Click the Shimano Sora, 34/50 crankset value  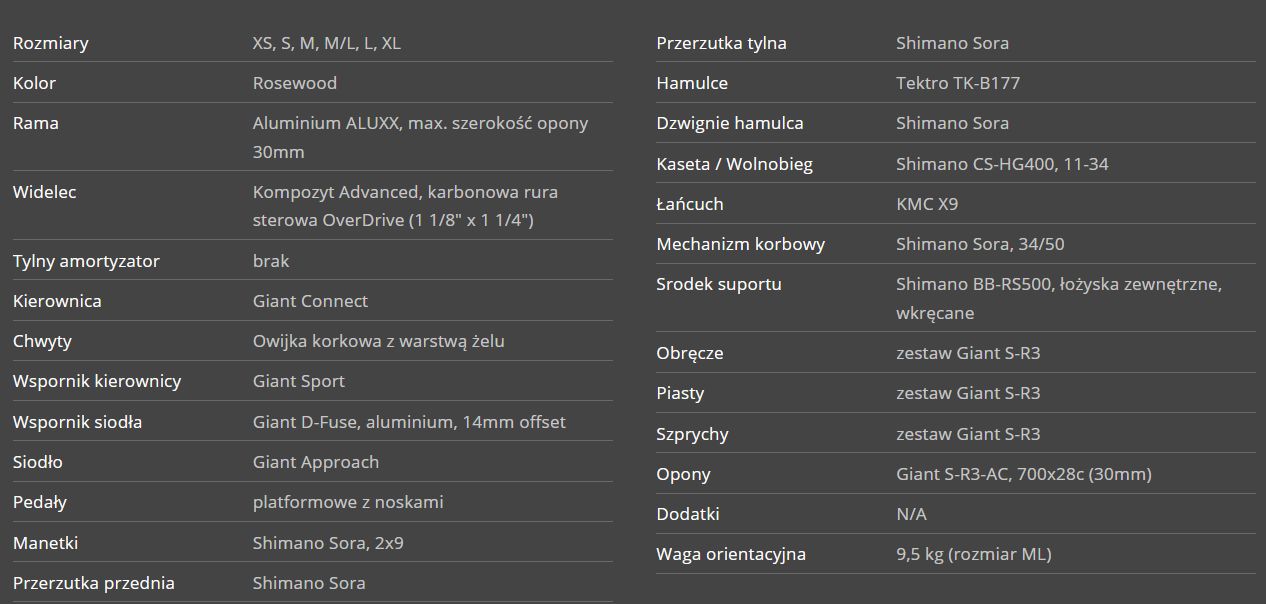point(981,244)
